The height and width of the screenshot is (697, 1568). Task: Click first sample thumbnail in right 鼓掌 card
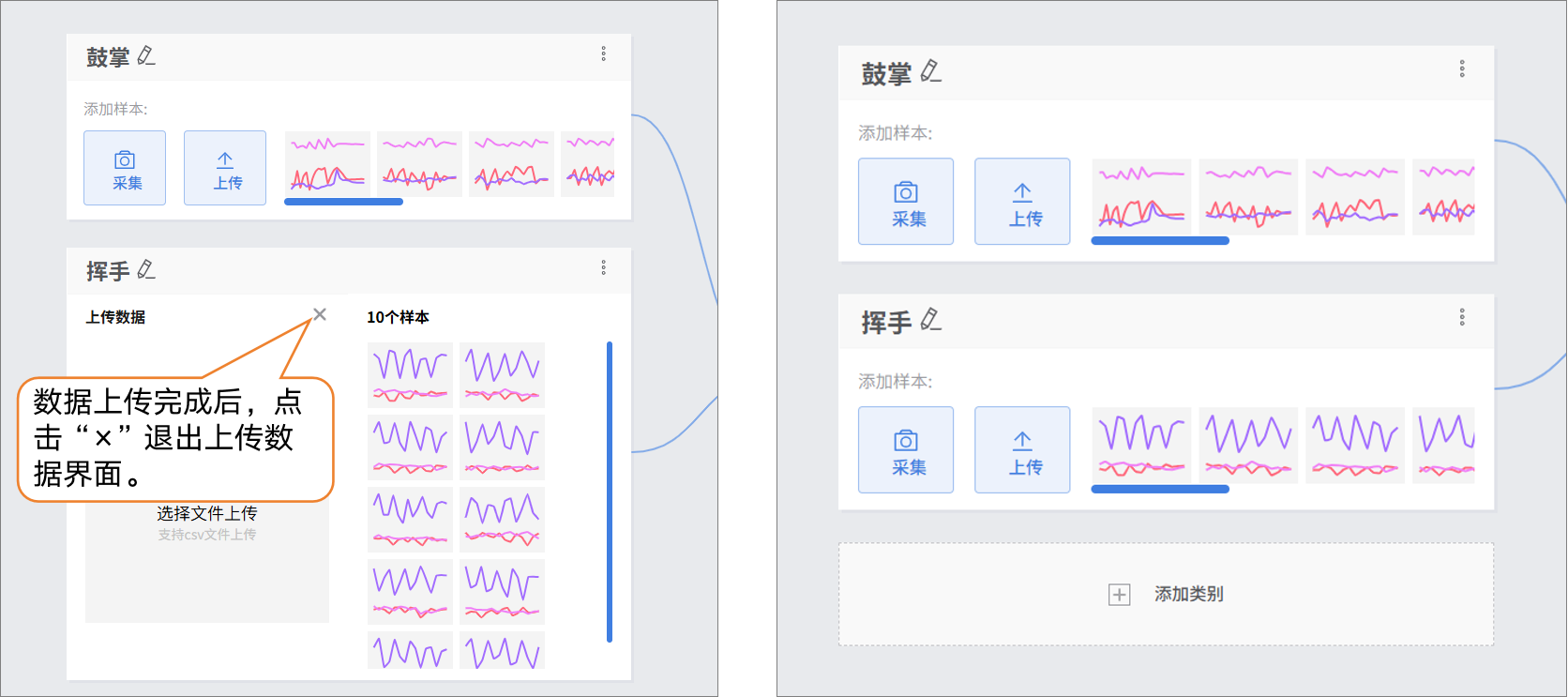1141,197
